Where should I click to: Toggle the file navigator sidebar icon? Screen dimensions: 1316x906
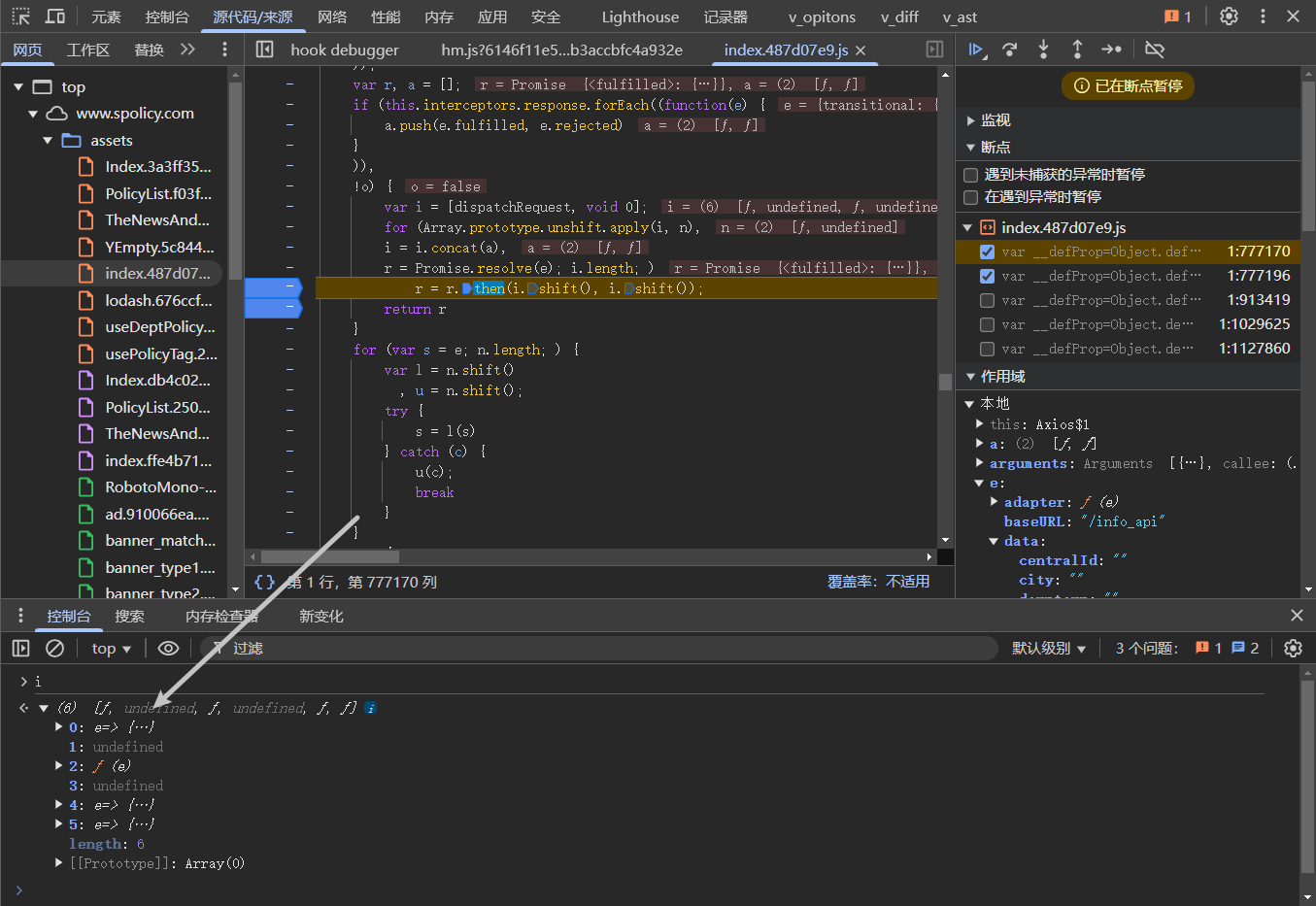pyautogui.click(x=264, y=50)
